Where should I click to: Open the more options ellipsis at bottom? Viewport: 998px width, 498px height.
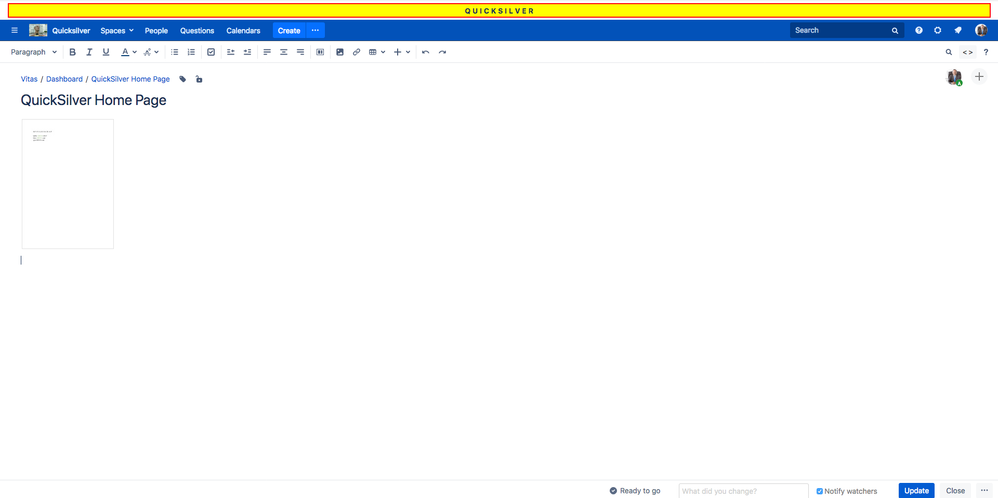pos(985,490)
